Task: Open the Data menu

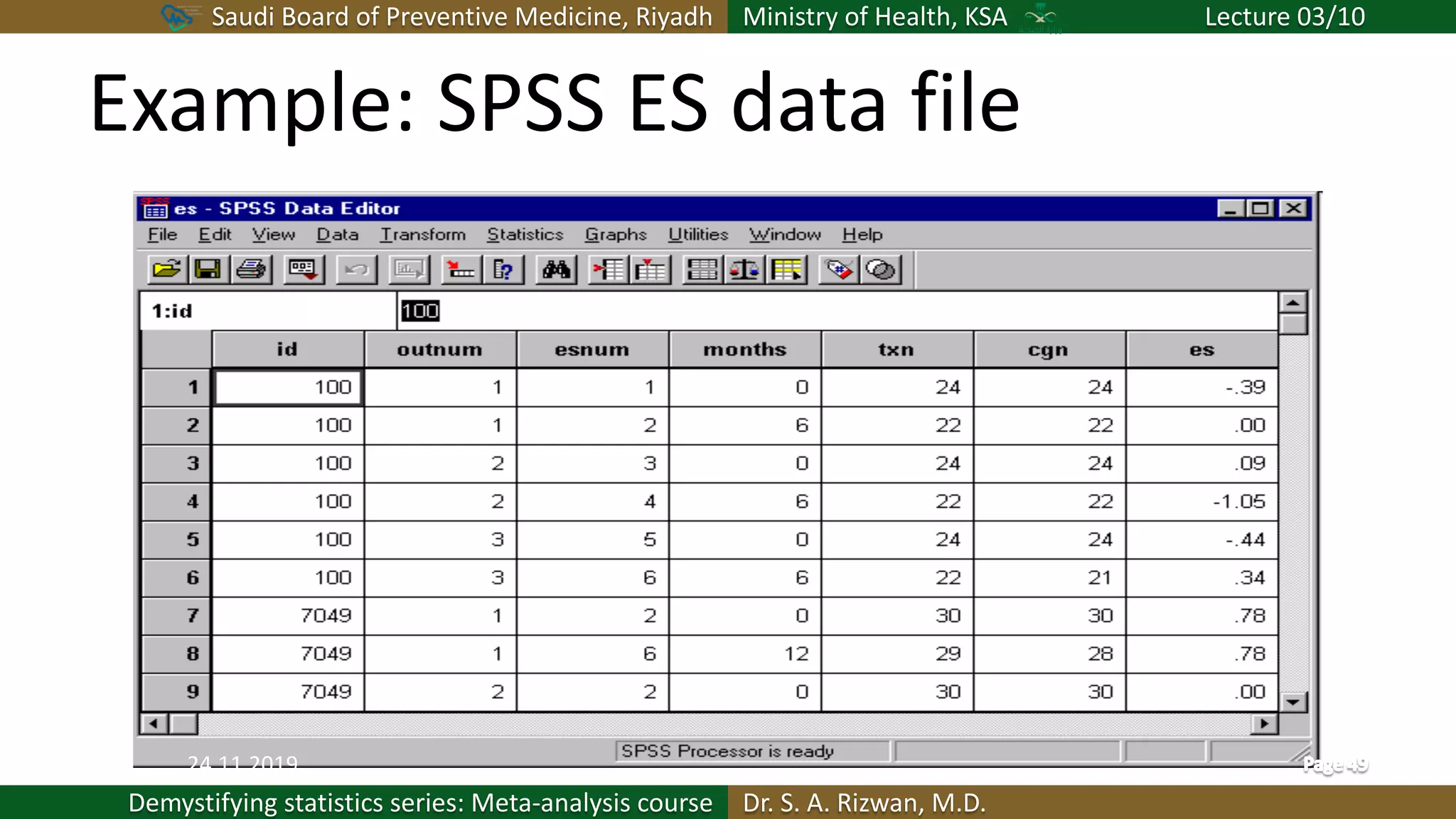Action: pos(337,235)
